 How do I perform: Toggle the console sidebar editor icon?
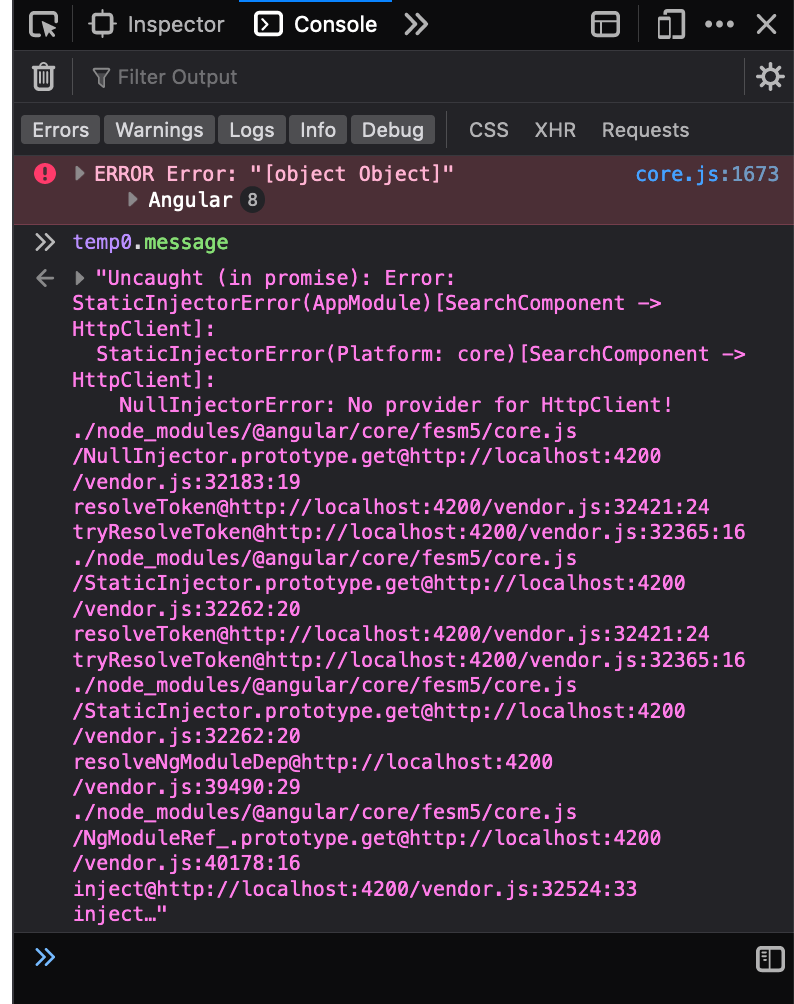(x=769, y=959)
